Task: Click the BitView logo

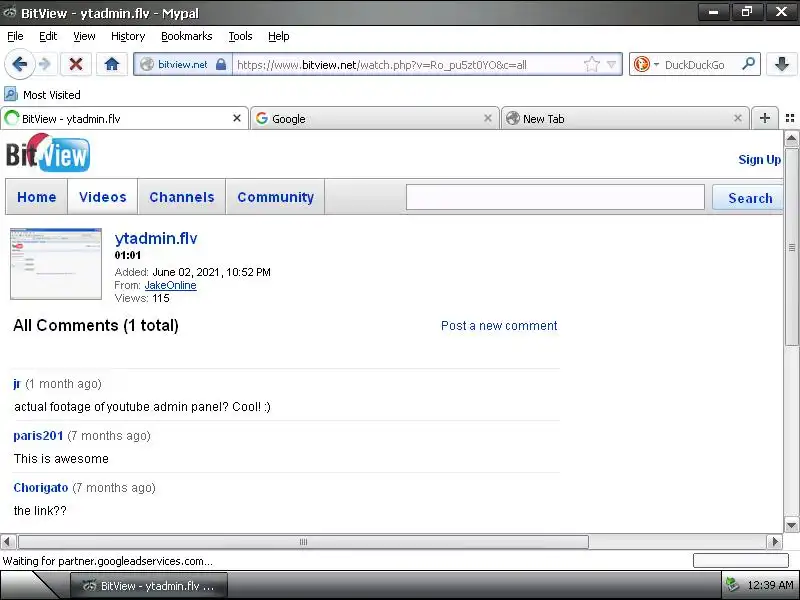Action: pyautogui.click(x=48, y=153)
